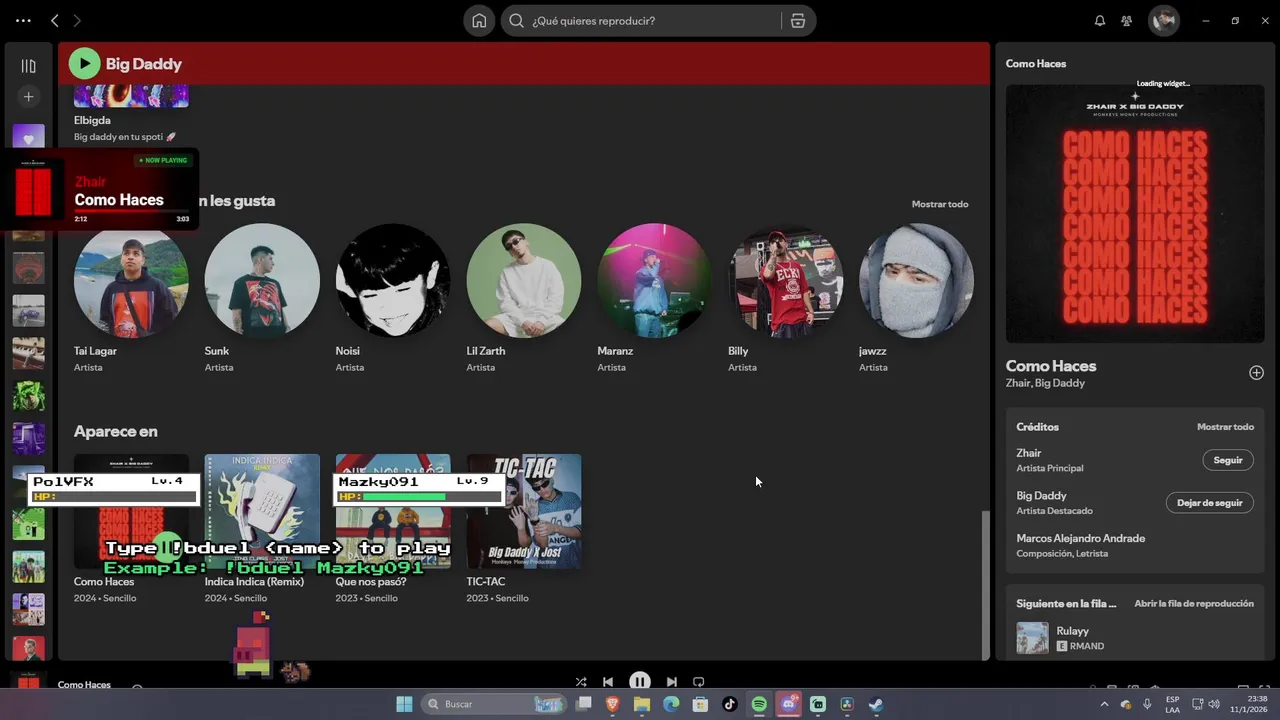
Task: Show all fans-also-like artists
Action: click(x=940, y=204)
